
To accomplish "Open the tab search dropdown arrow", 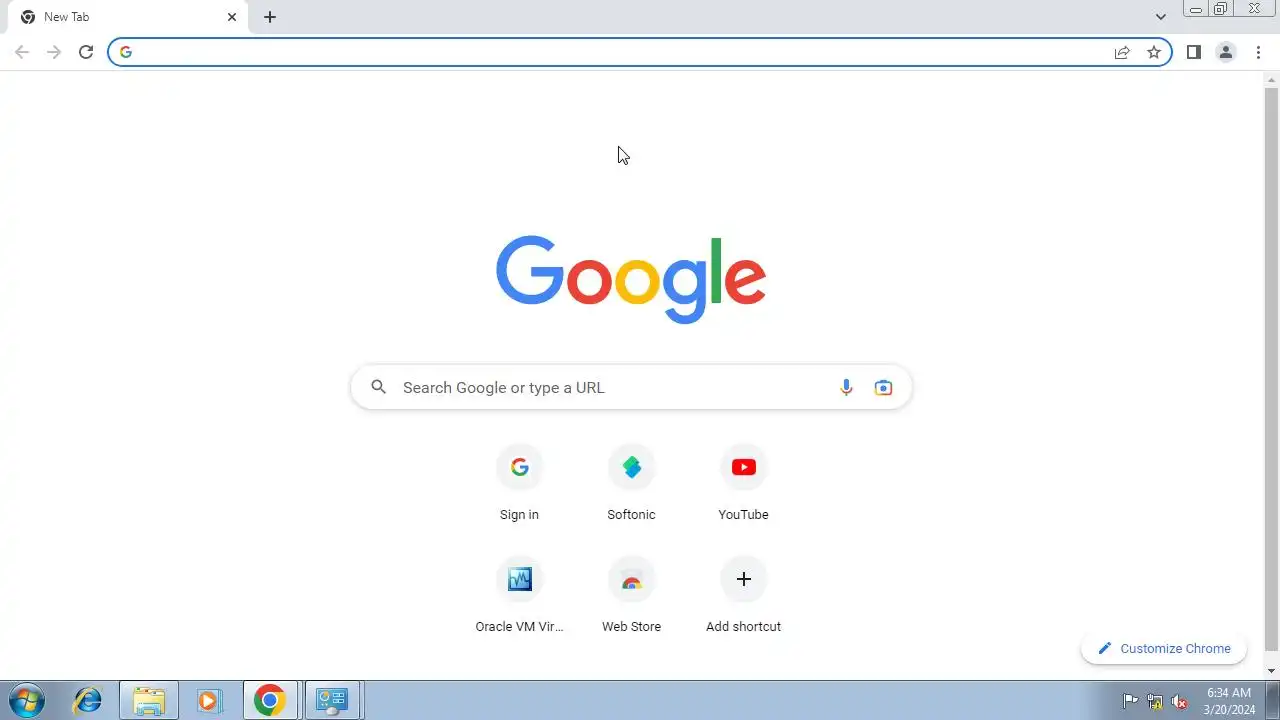I will [x=1161, y=17].
